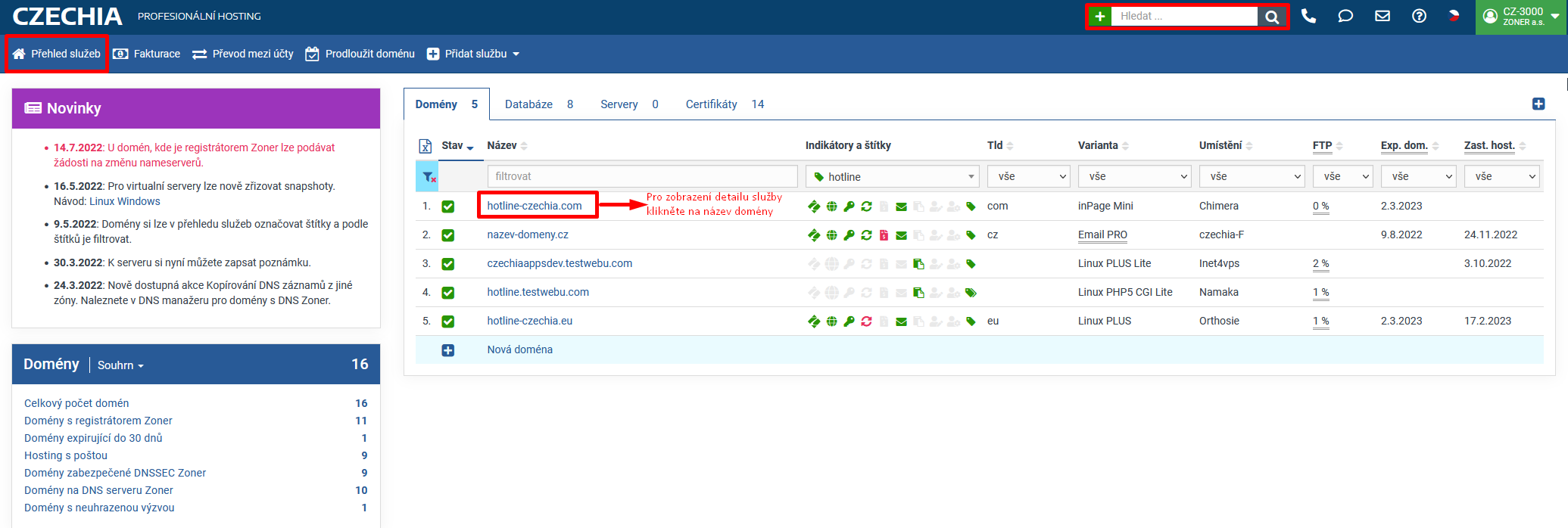Open the hotline tag filter dropdown
The height and width of the screenshot is (528, 1568).
click(892, 177)
